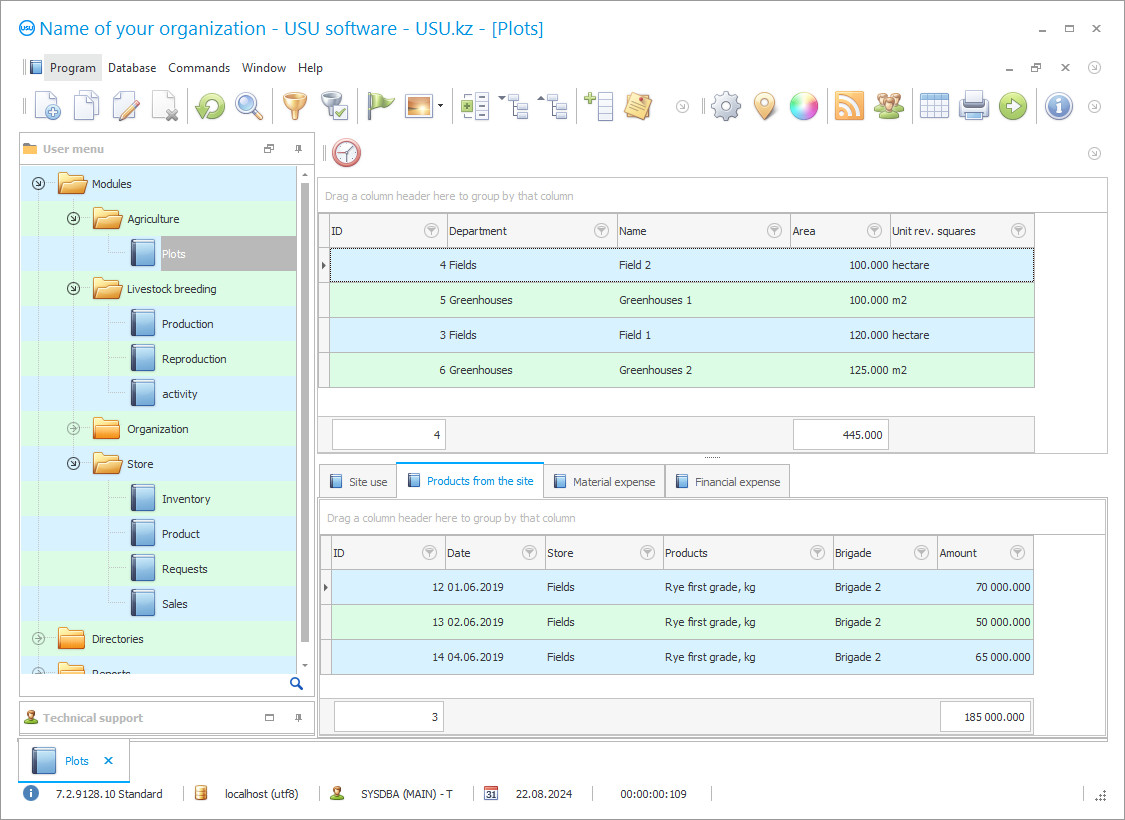This screenshot has width=1125, height=820.
Task: Select the Greenhouses 2 row
Action: 682,370
